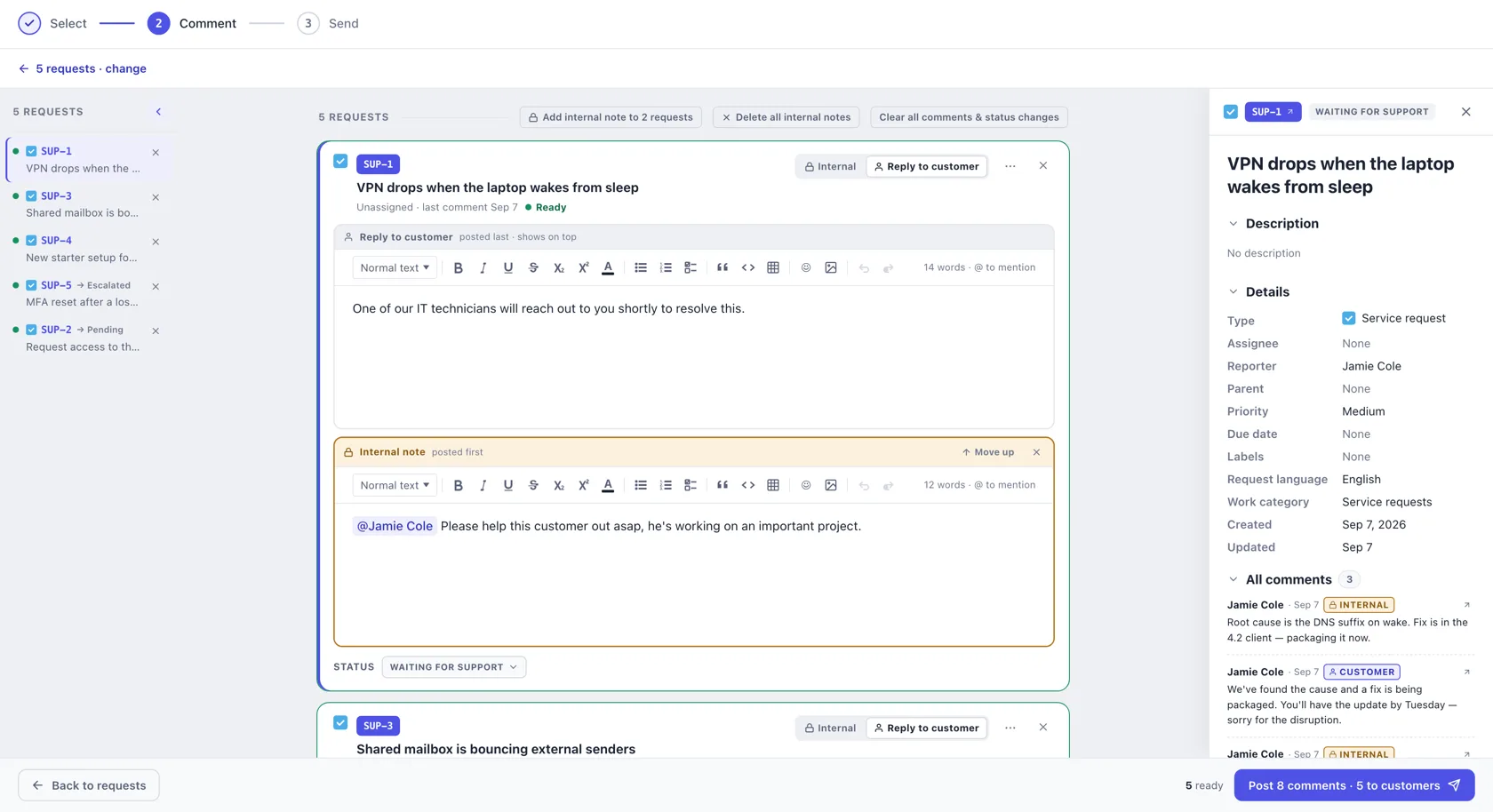
Task: Go to the Select step
Action: pos(52,23)
